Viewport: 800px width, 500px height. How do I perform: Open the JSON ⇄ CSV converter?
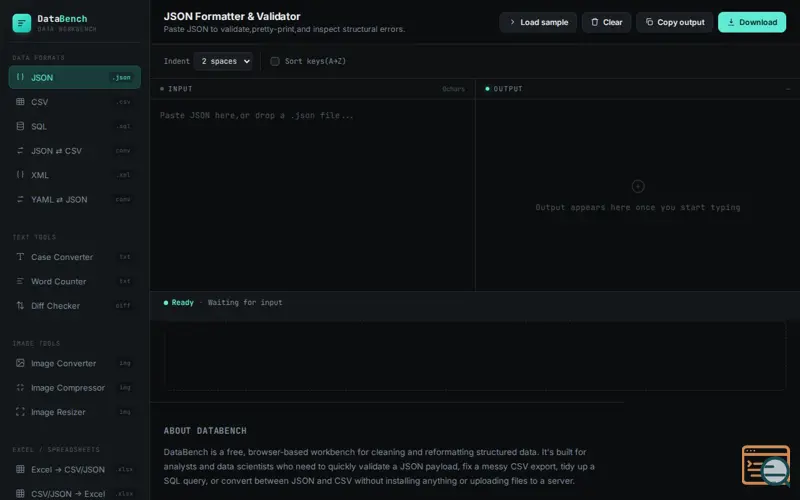coord(74,151)
